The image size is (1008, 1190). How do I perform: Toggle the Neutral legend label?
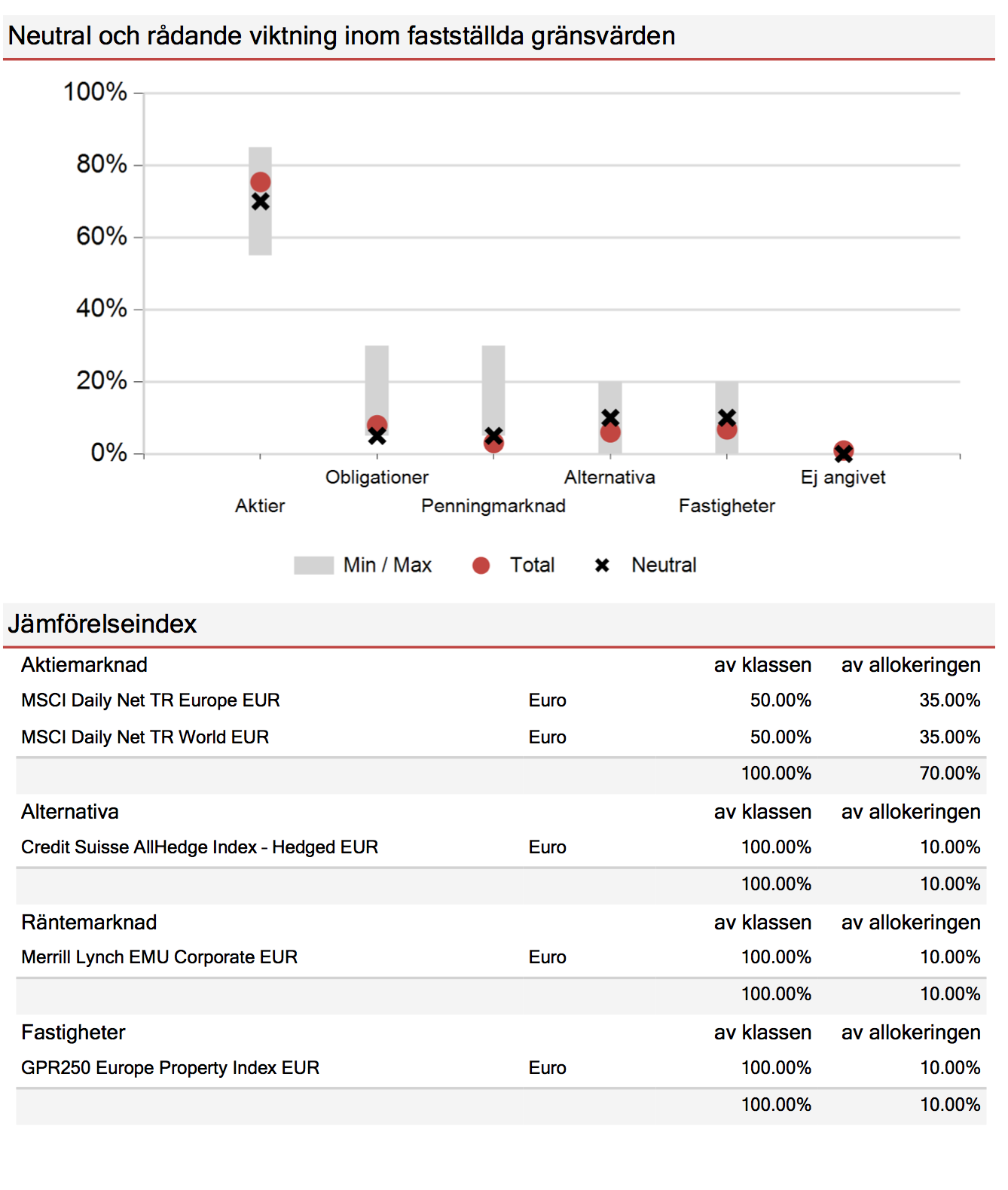664,566
